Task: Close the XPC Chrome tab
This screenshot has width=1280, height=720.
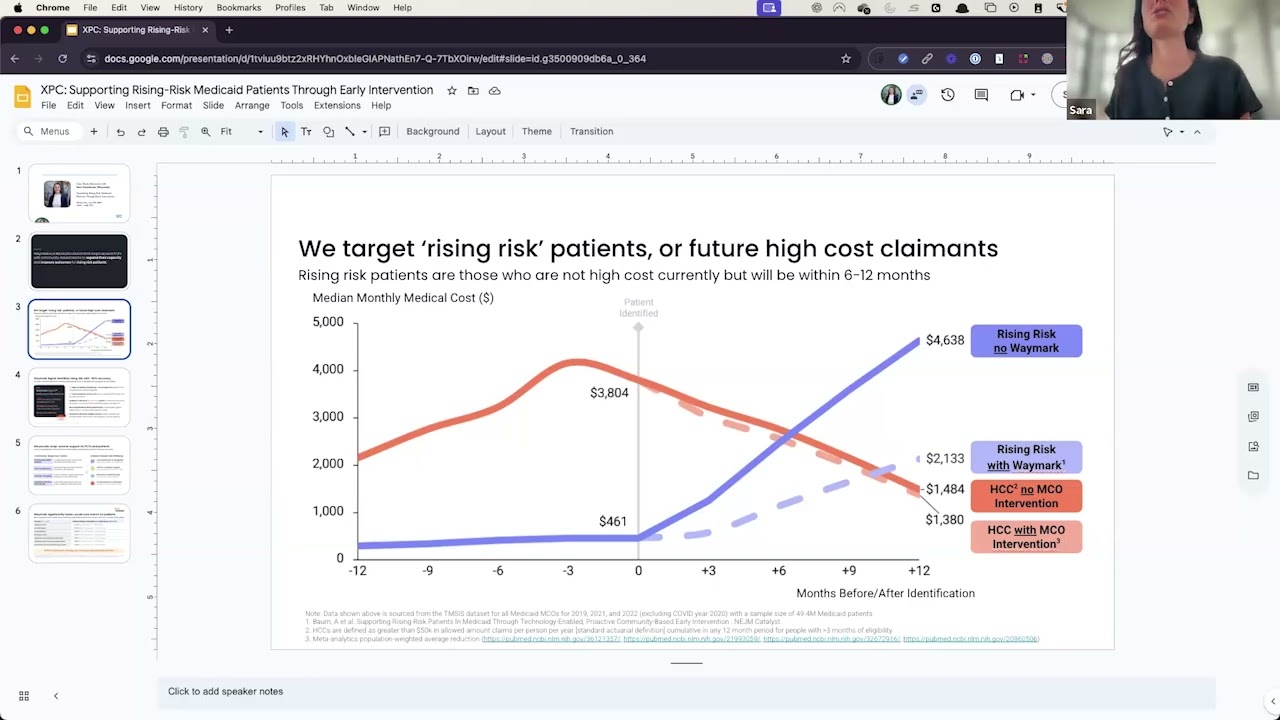Action: (205, 30)
